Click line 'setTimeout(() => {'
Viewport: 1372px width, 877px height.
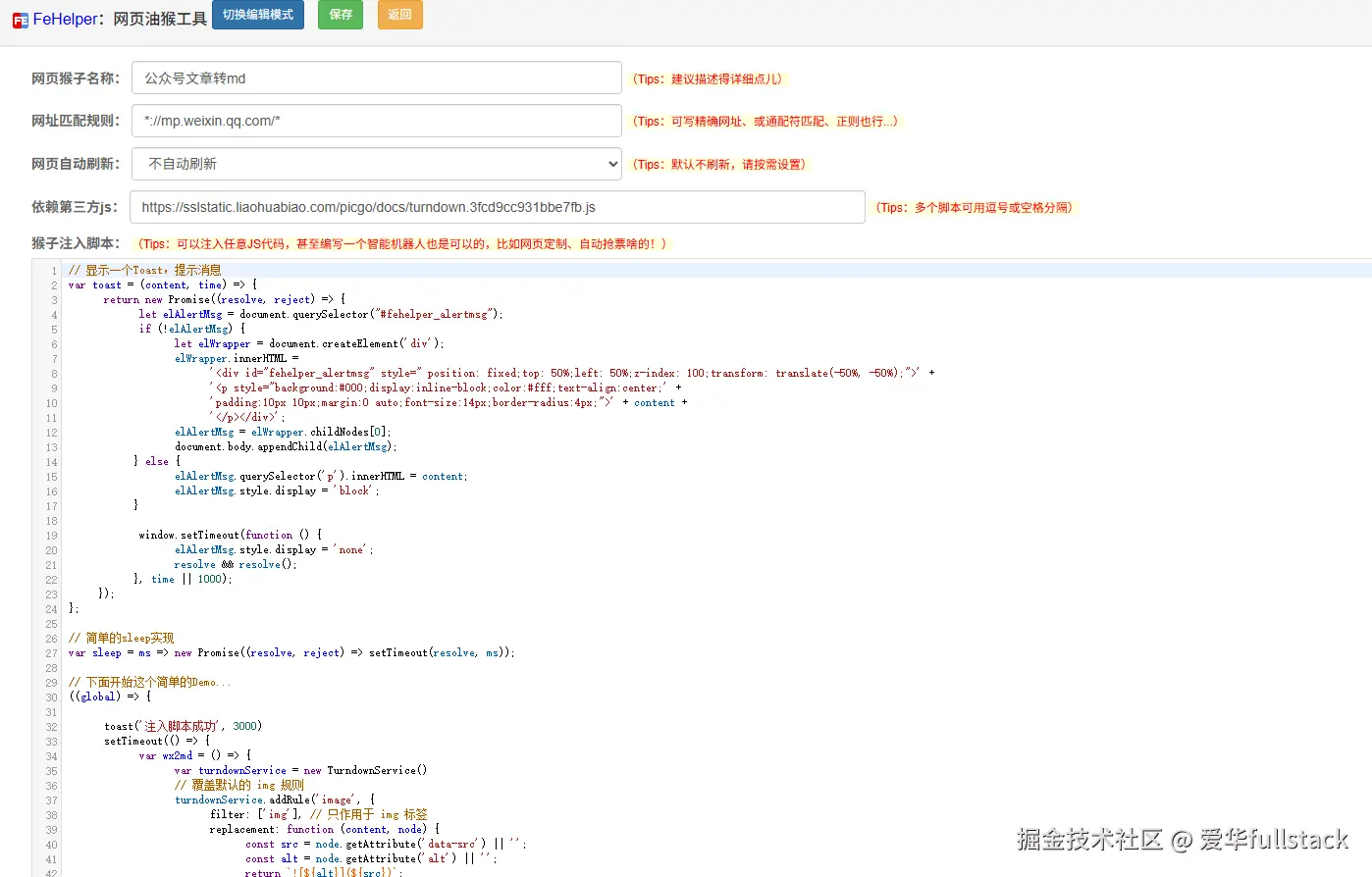(157, 741)
